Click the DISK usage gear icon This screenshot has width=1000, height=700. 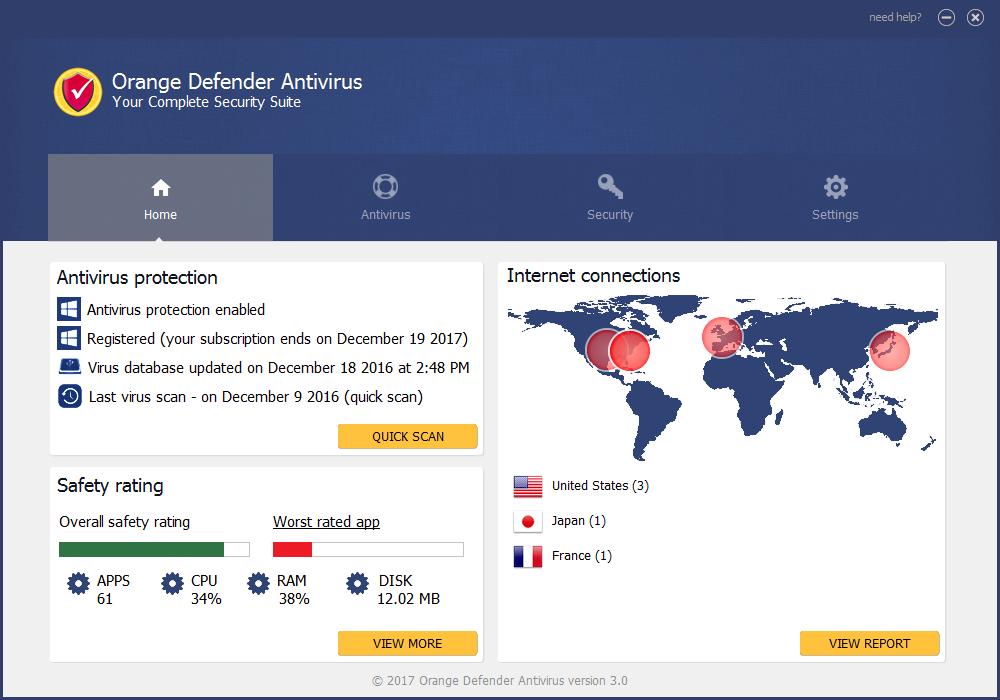coord(357,584)
